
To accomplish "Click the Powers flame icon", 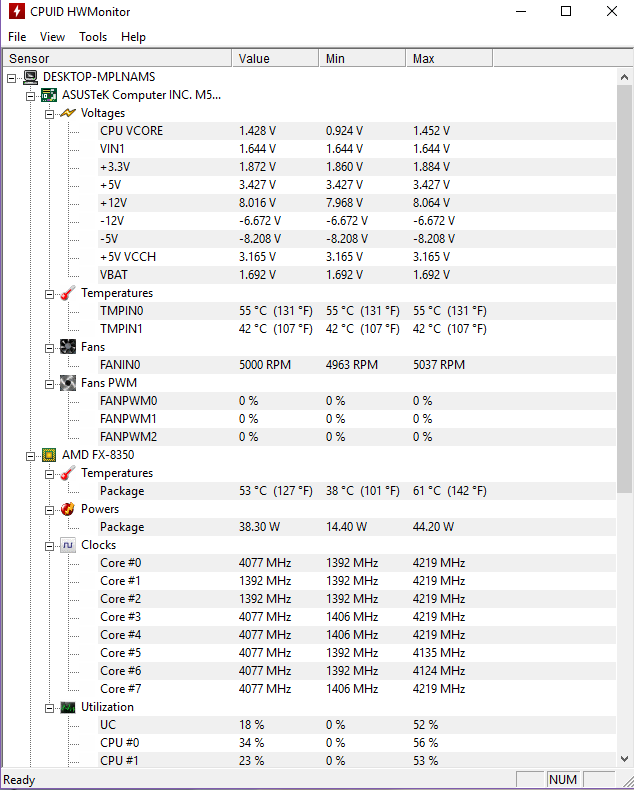I will 68,509.
